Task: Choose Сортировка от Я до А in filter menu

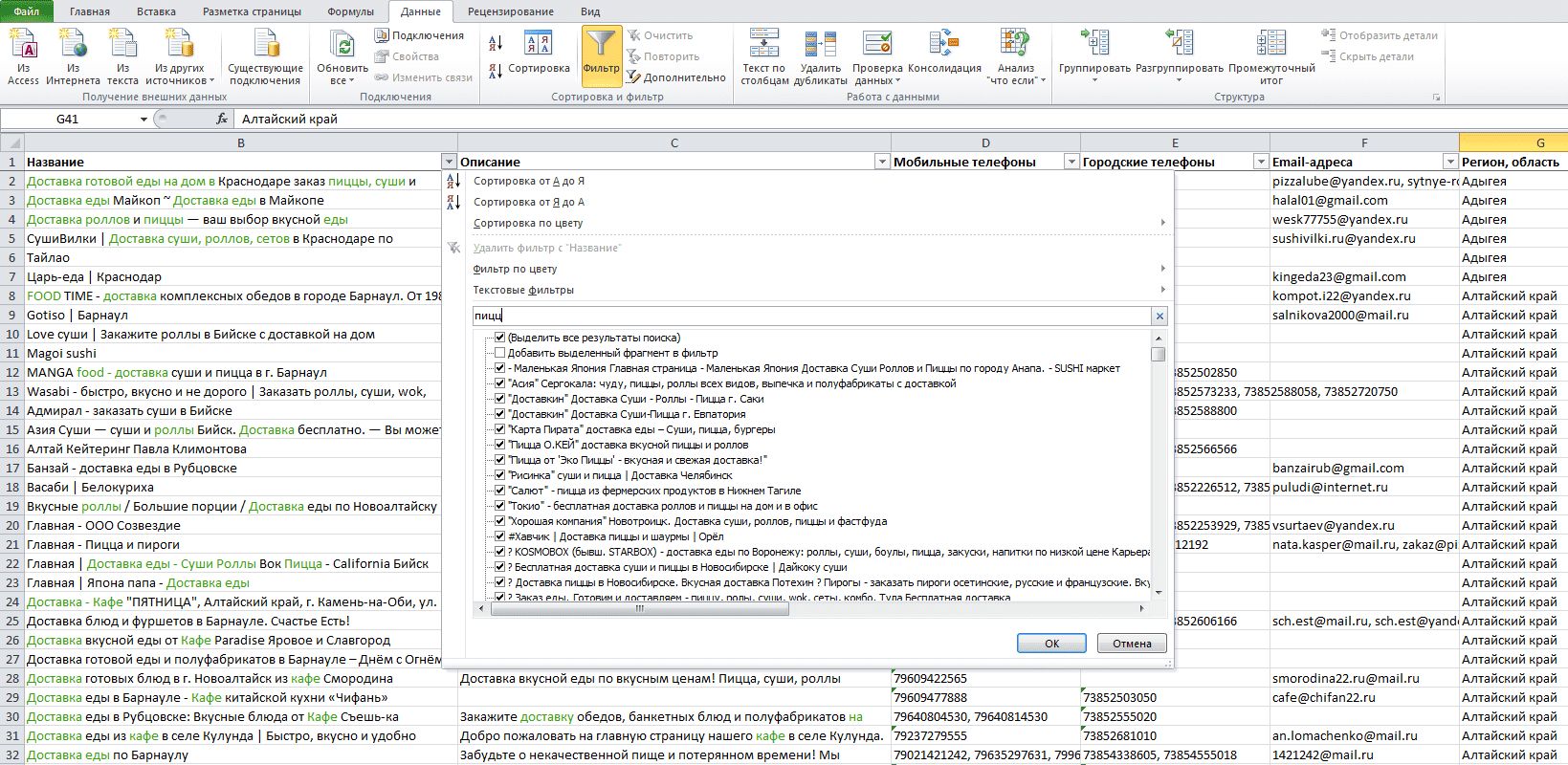Action: point(529,202)
